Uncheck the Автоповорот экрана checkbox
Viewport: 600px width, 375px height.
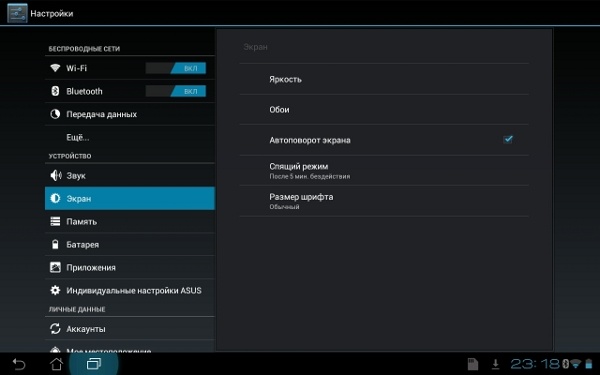click(508, 139)
